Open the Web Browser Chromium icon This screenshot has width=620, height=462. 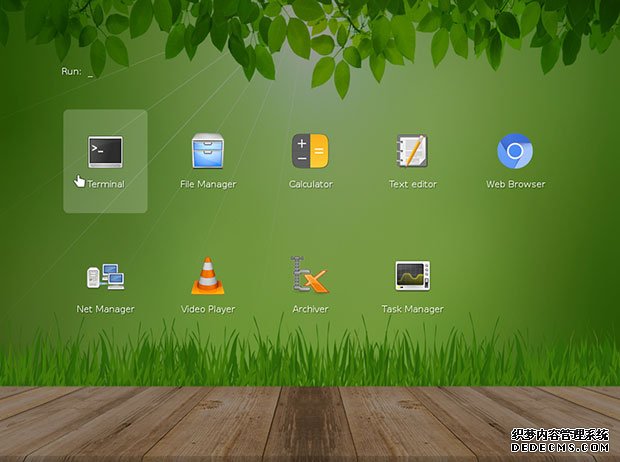pos(515,151)
